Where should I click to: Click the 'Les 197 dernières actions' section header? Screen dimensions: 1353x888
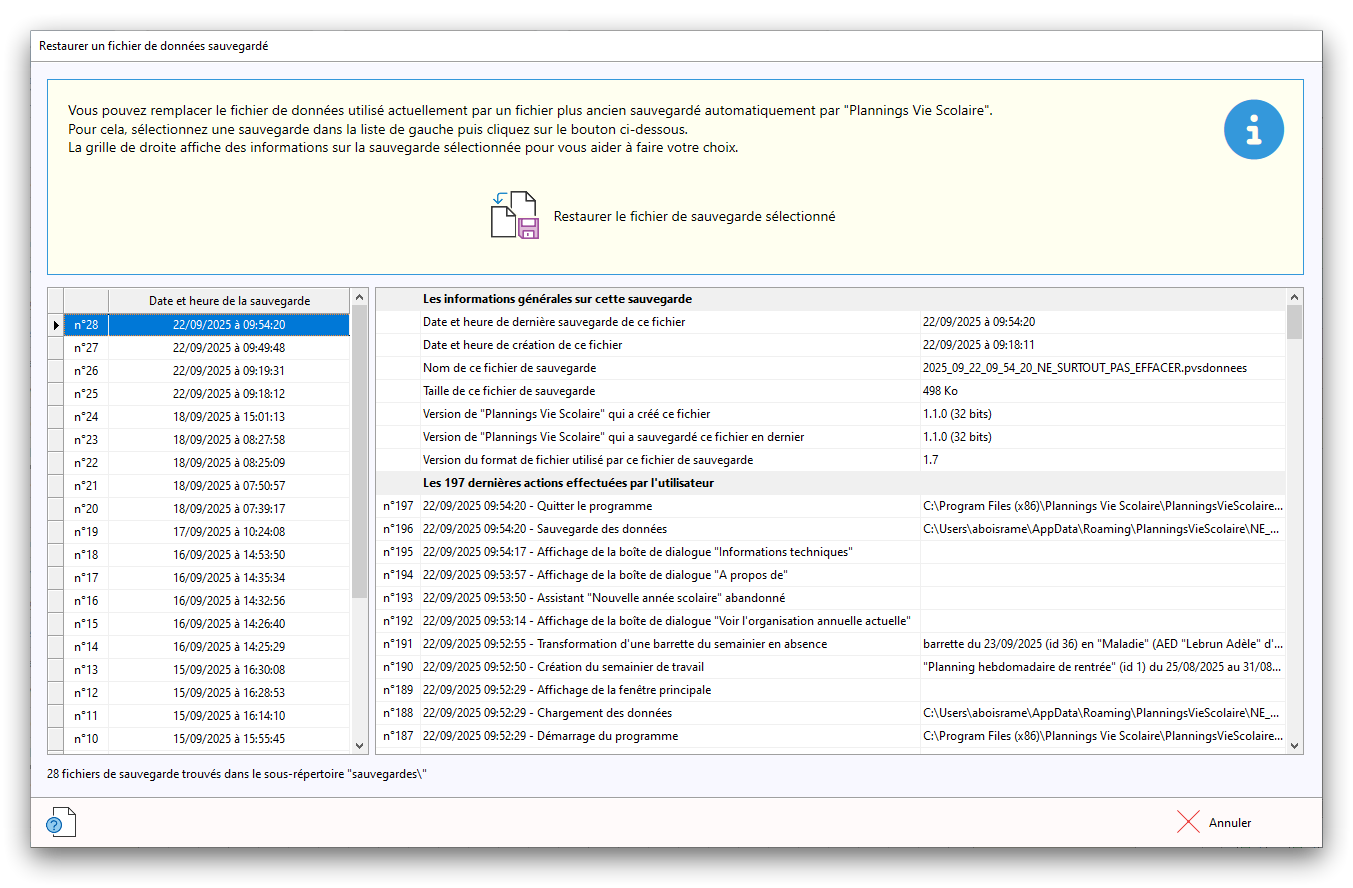click(x=568, y=483)
